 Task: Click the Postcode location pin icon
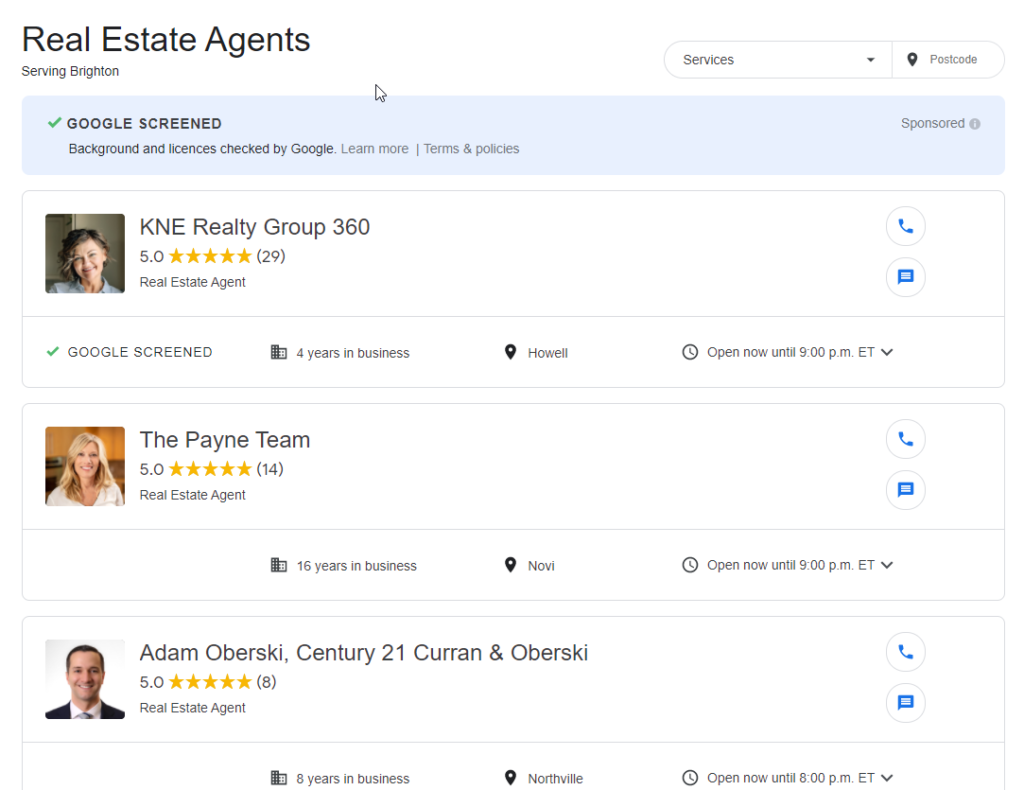pos(912,59)
